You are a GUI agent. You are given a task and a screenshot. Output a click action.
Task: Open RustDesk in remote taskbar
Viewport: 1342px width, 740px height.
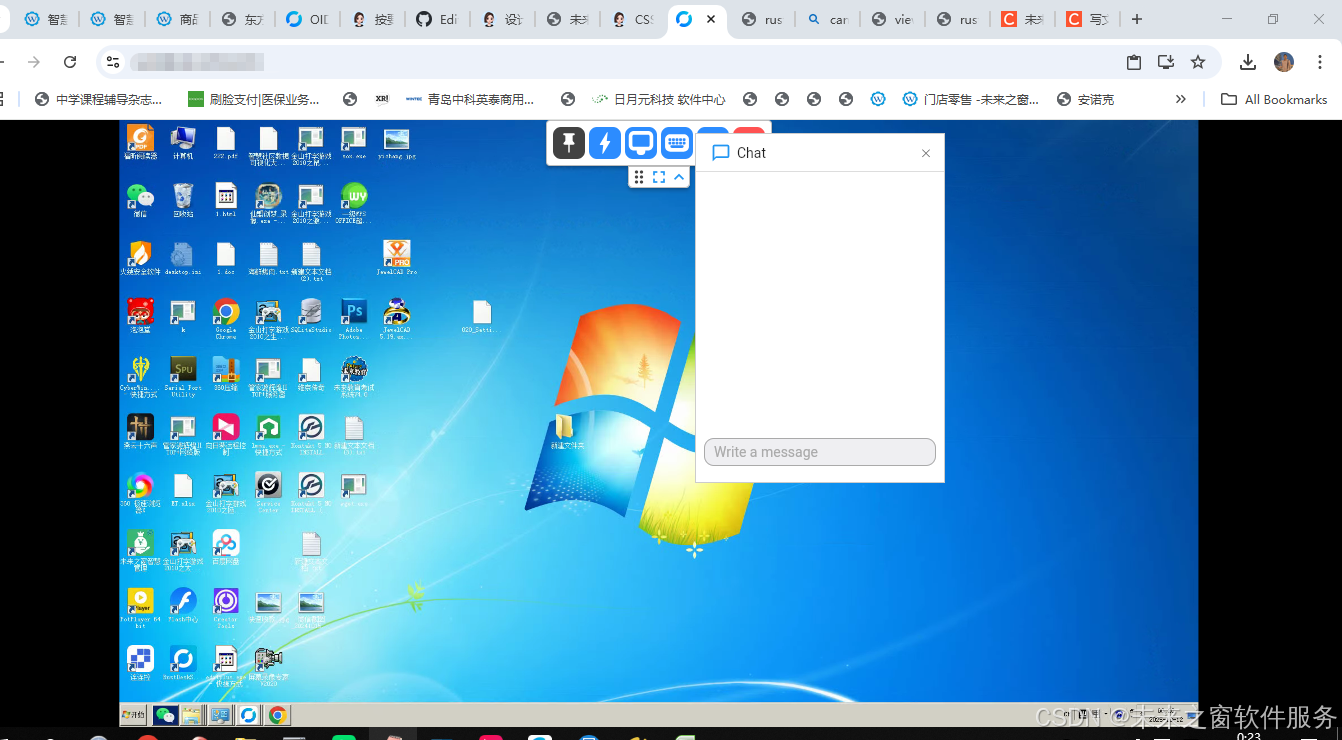(x=249, y=715)
